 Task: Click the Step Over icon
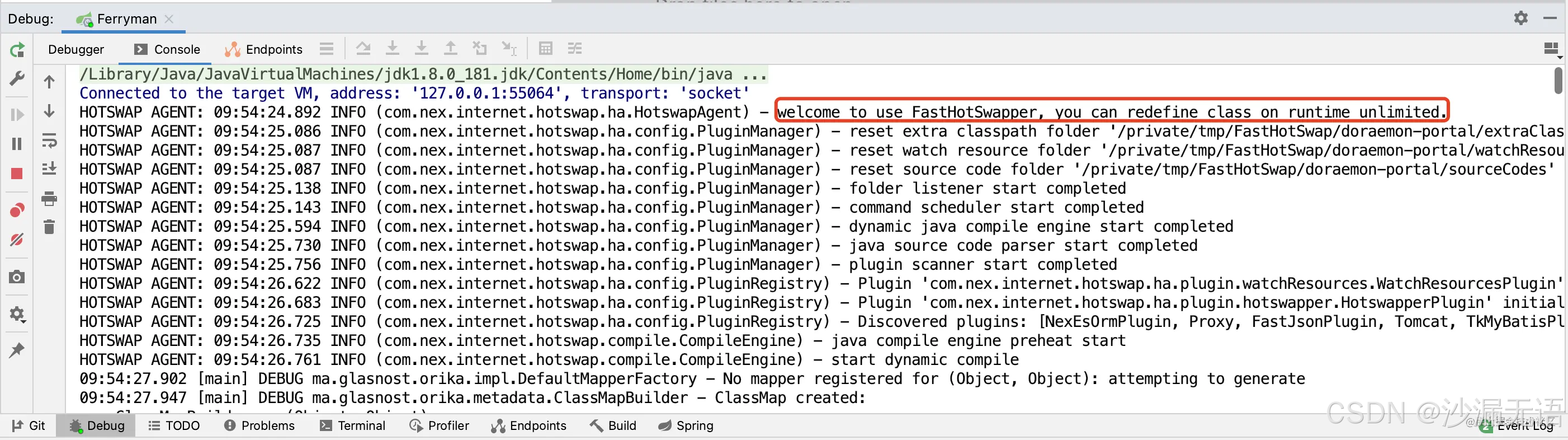pyautogui.click(x=393, y=48)
